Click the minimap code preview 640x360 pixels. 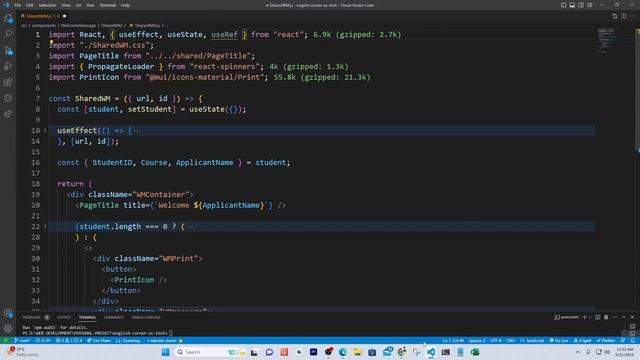coord(607,41)
